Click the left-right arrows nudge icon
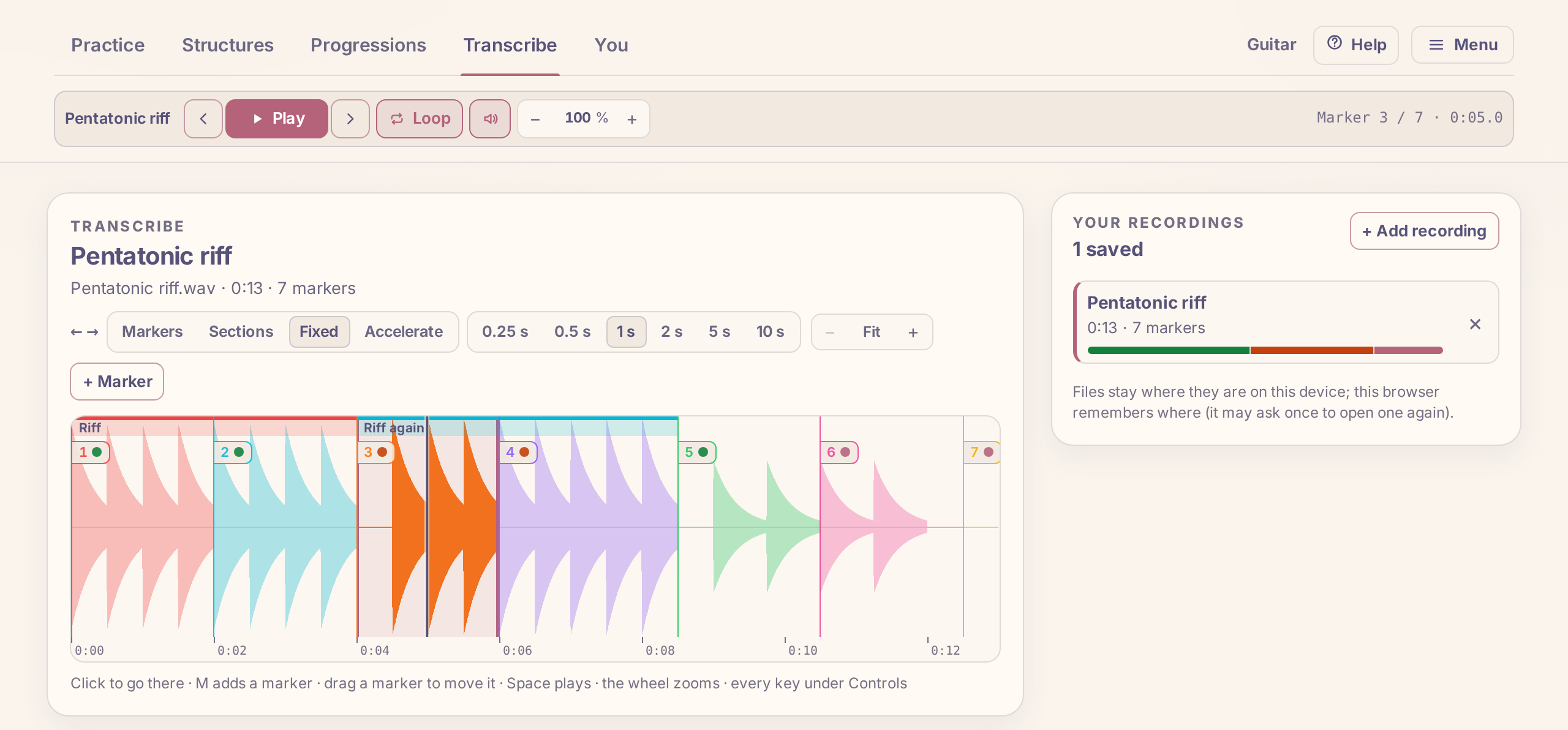This screenshot has height=730, width=1568. pyautogui.click(x=85, y=332)
